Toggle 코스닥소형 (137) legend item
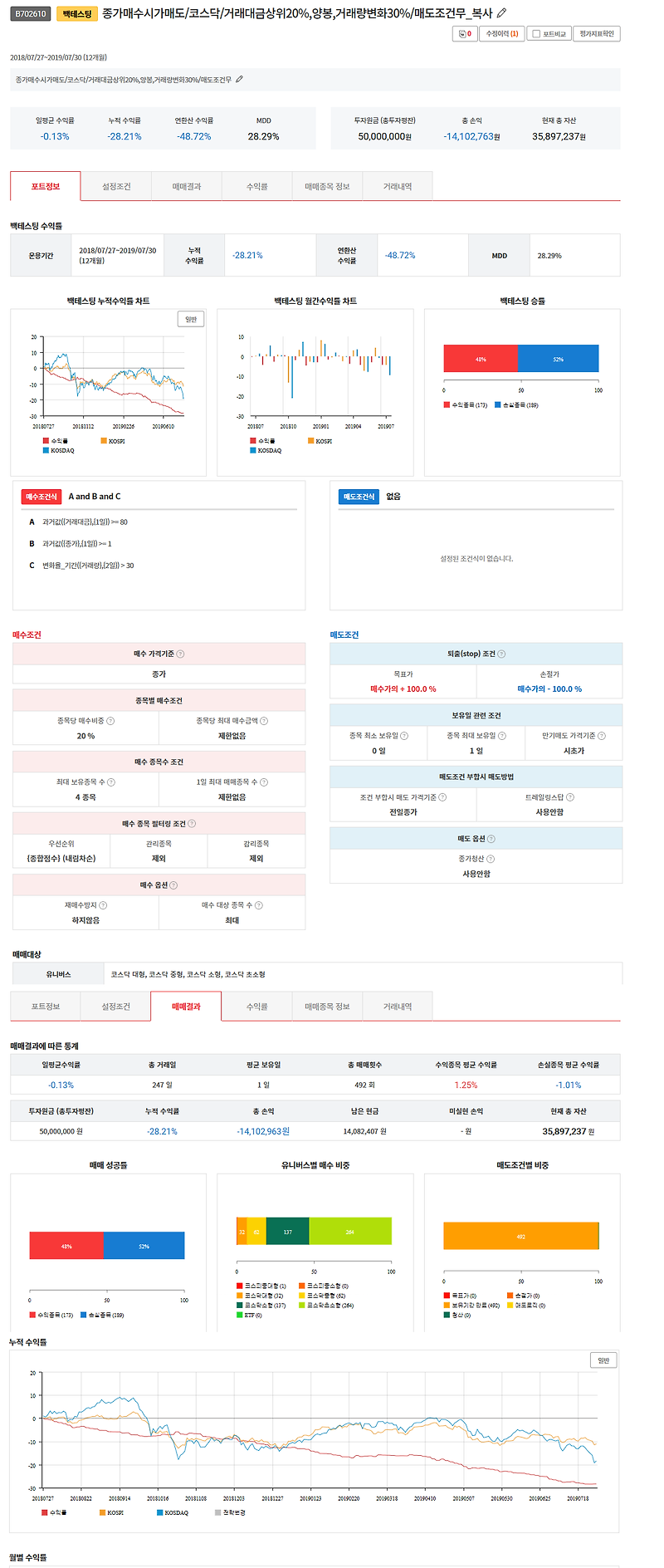This screenshot has height=1568, width=664. (261, 1306)
